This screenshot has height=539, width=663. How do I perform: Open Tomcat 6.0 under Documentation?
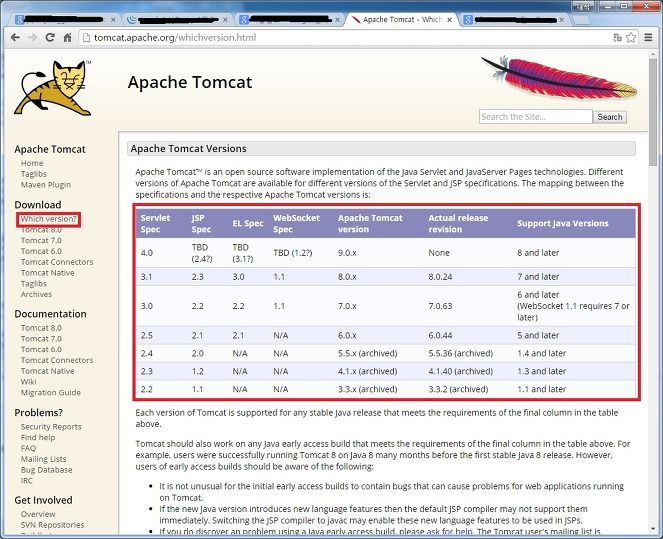[x=41, y=349]
